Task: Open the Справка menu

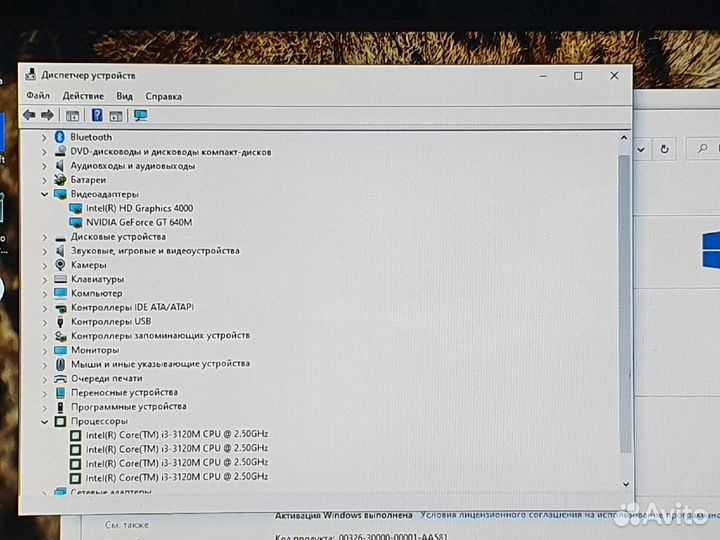Action: coord(163,96)
